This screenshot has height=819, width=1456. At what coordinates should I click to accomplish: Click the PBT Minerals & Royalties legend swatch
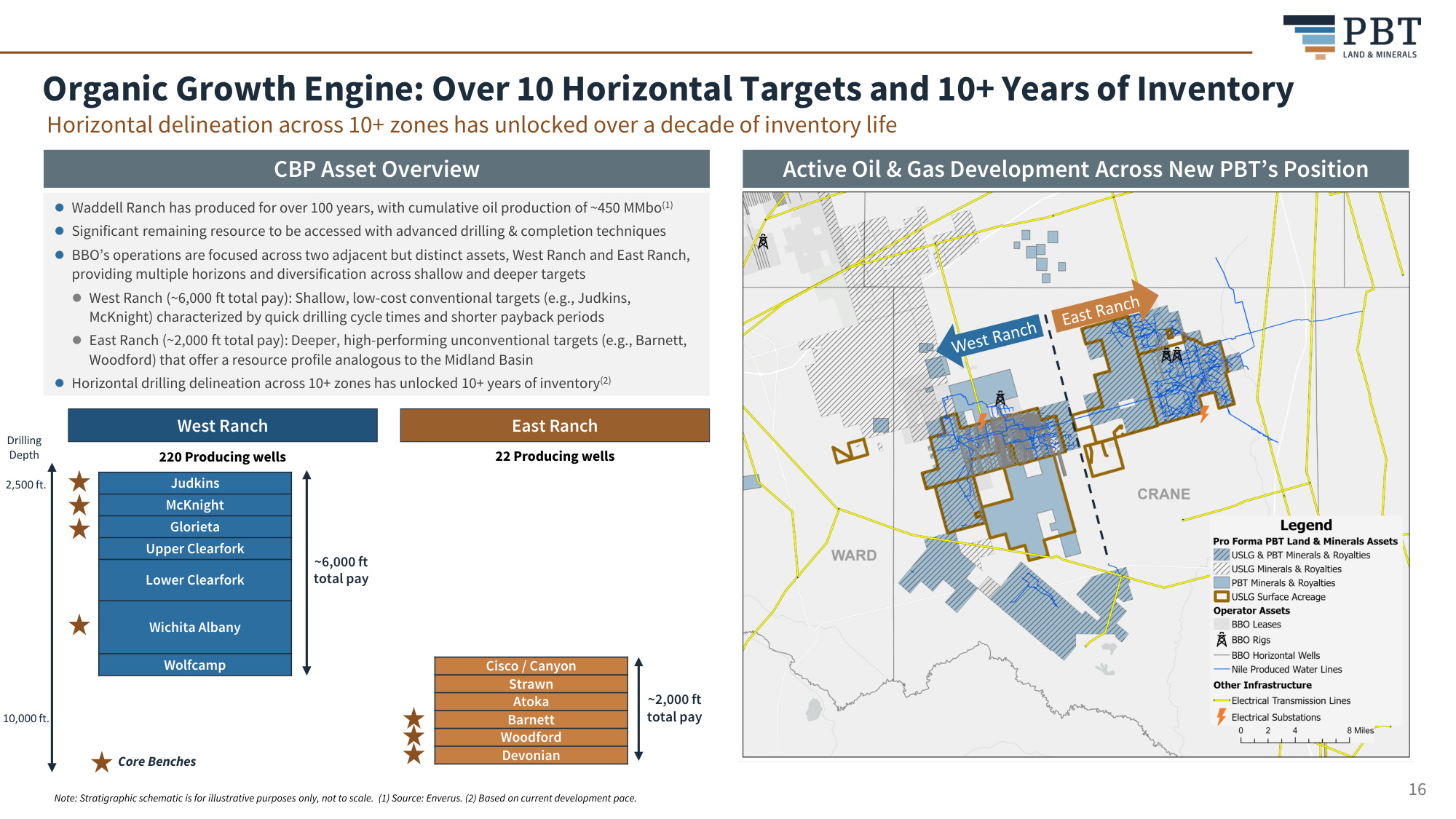pyautogui.click(x=1222, y=582)
